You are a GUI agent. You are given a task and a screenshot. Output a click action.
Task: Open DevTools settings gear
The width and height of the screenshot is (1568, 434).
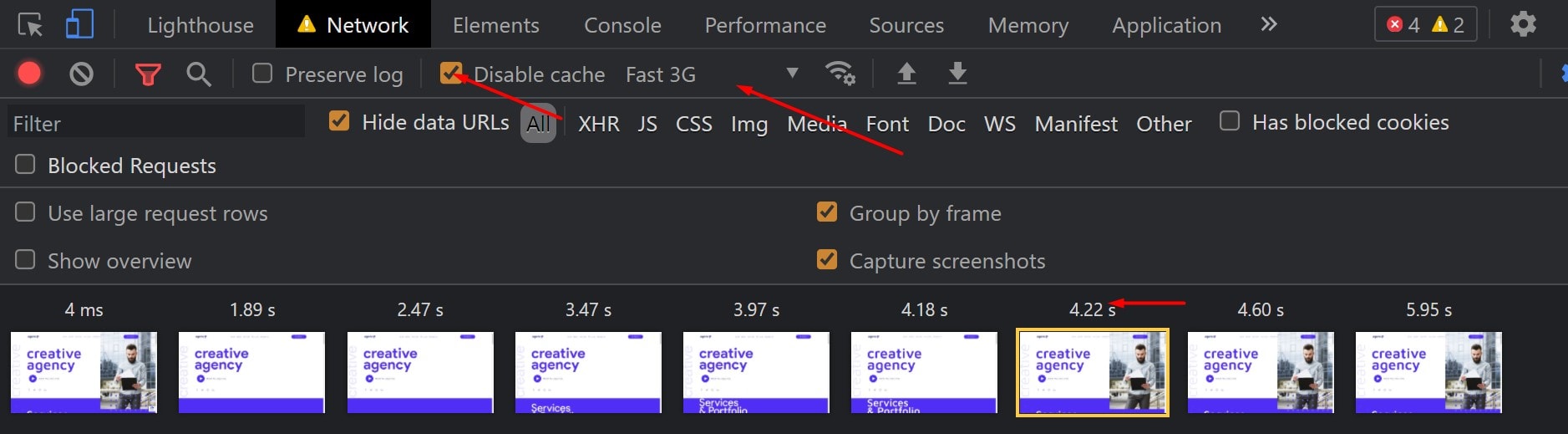(1523, 24)
